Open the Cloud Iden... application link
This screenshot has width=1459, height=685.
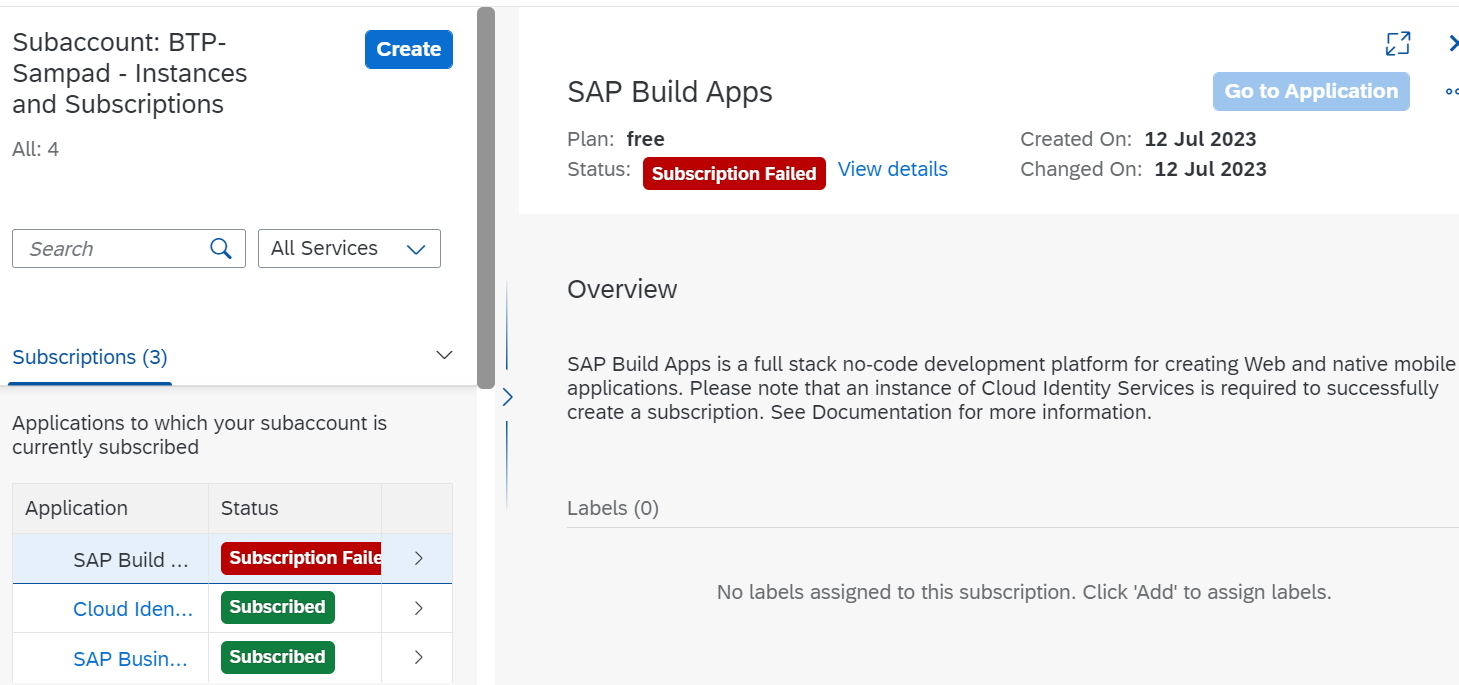(133, 609)
